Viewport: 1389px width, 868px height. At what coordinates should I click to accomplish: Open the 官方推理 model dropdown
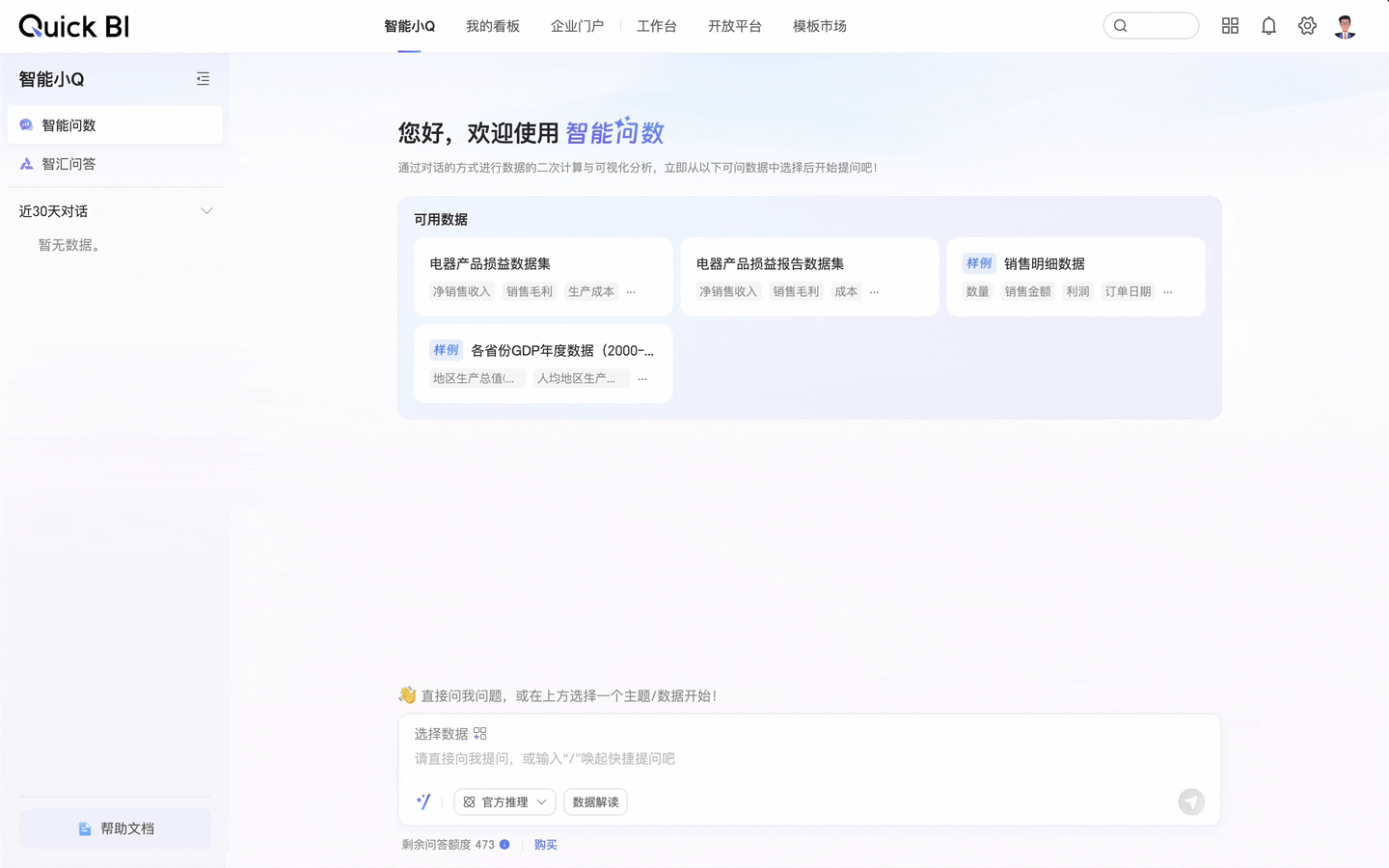(x=504, y=802)
